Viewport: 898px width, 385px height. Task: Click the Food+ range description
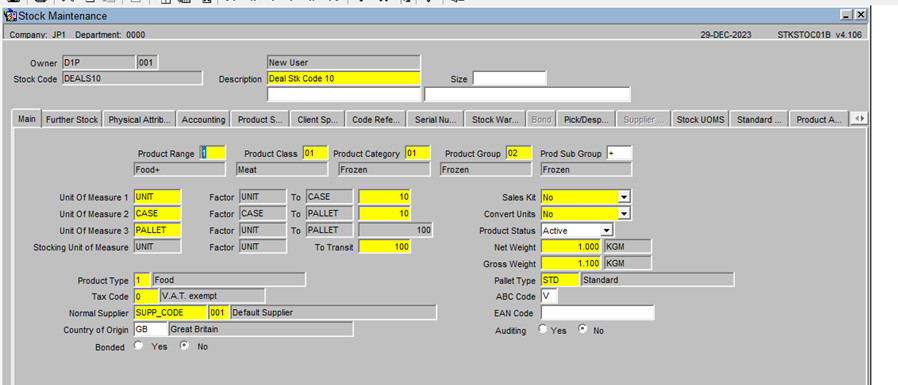pyautogui.click(x=179, y=169)
